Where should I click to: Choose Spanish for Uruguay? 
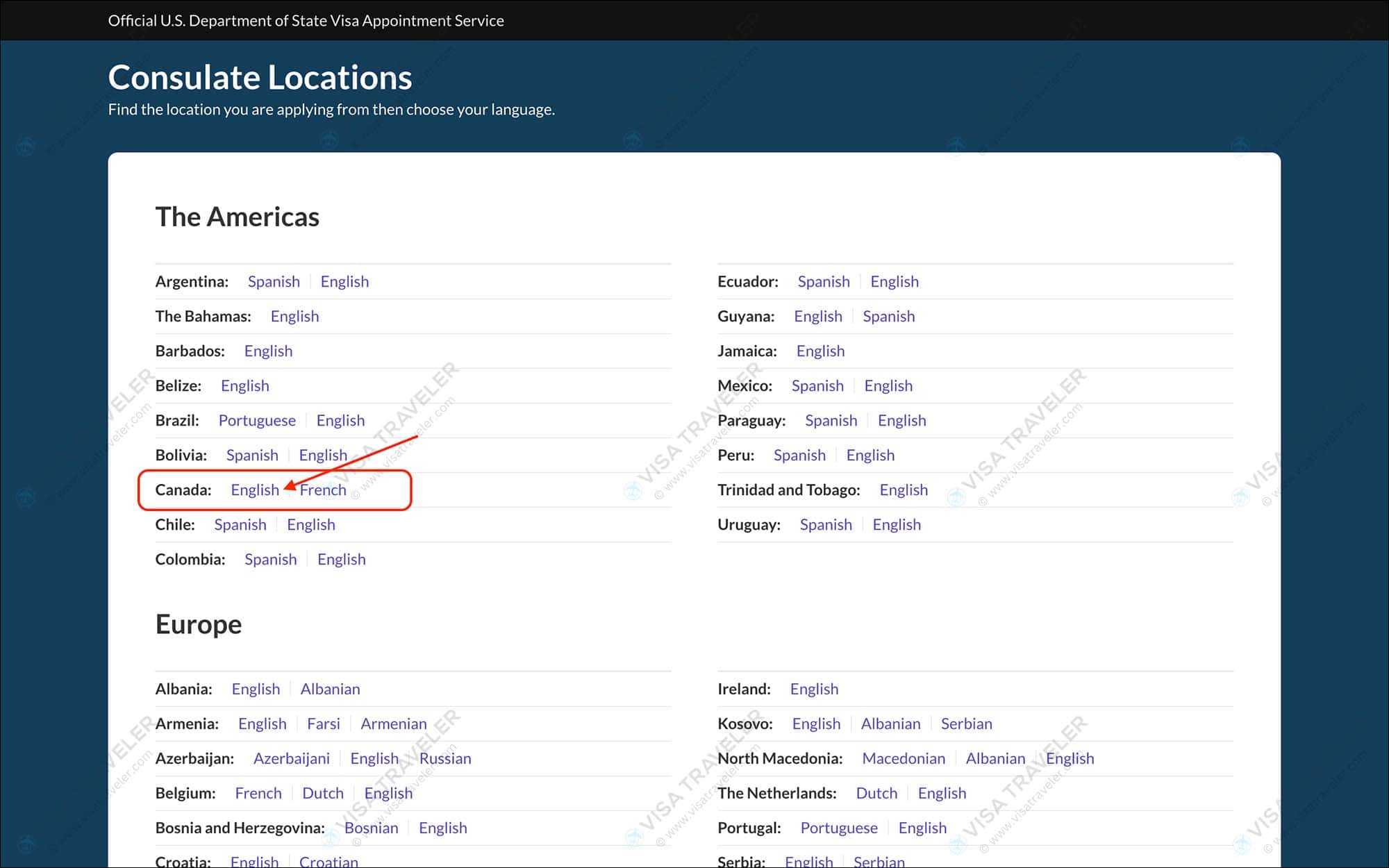click(x=826, y=524)
